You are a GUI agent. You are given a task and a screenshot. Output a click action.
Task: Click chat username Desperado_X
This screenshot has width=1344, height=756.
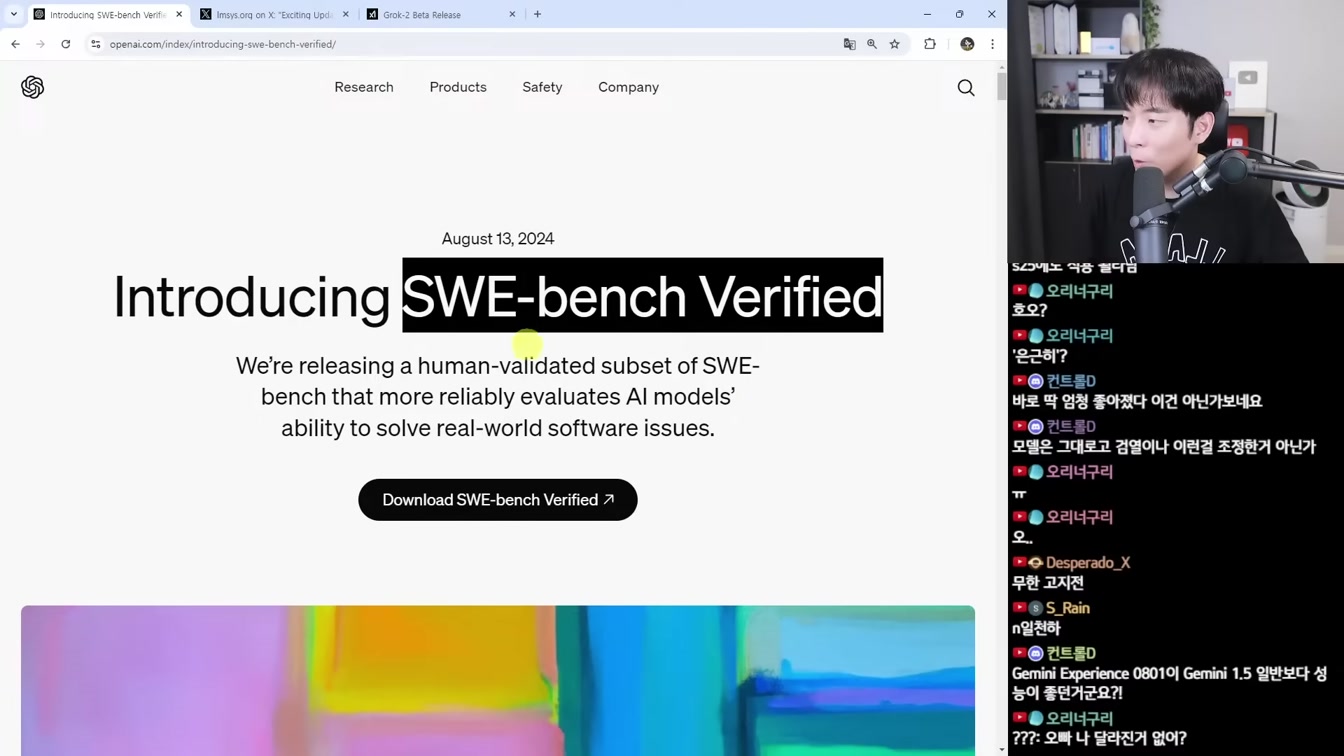pyautogui.click(x=1088, y=563)
